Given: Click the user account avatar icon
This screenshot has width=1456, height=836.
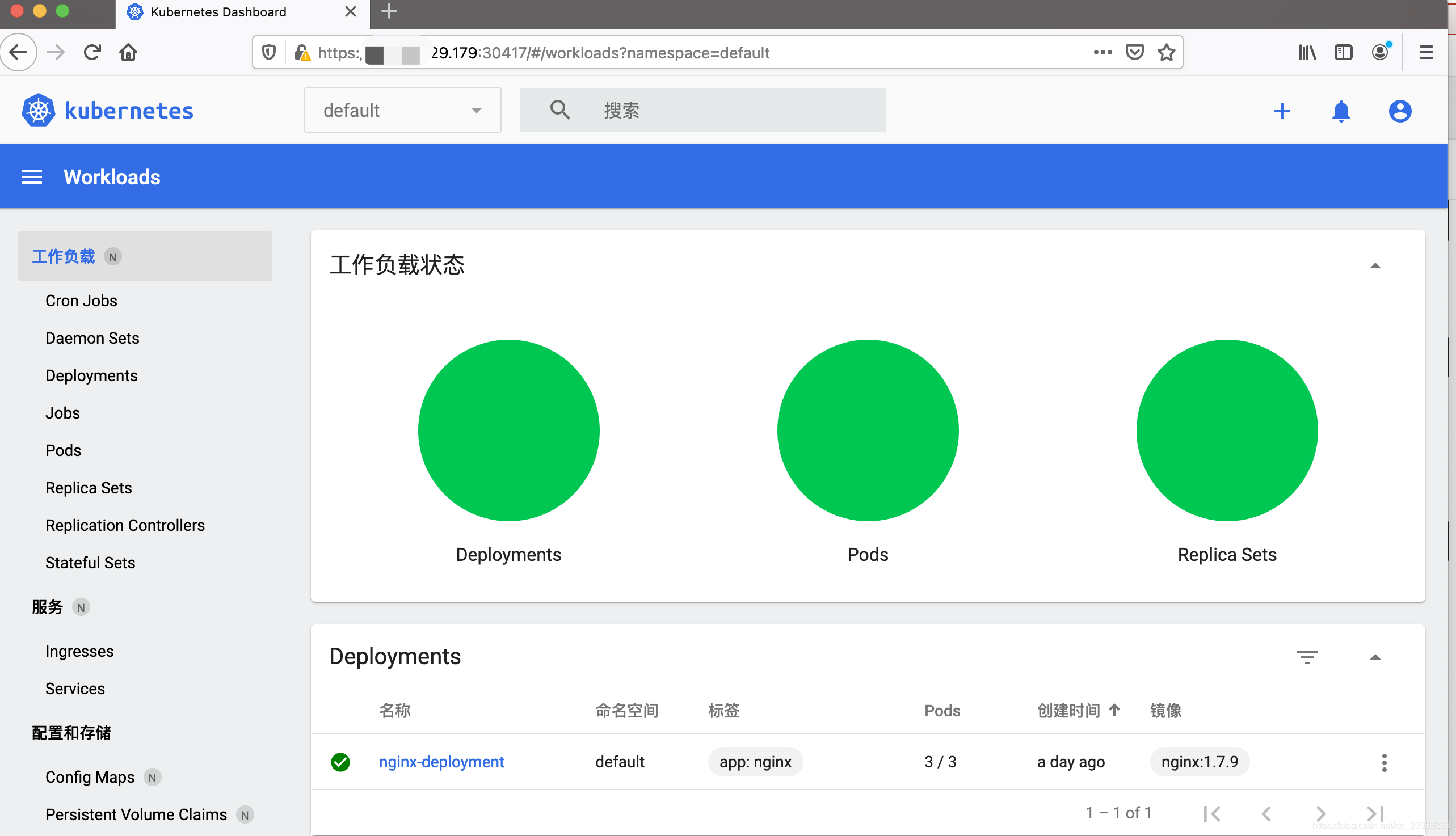Looking at the screenshot, I should coord(1399,111).
